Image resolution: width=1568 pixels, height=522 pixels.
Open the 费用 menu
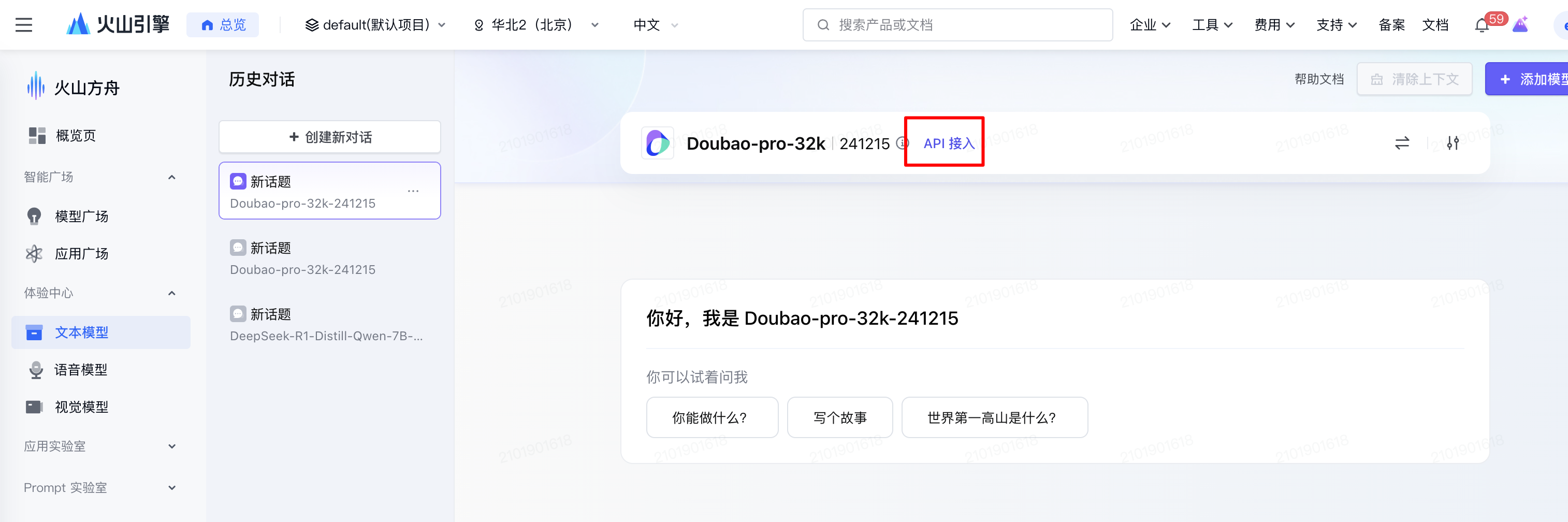(x=1274, y=25)
